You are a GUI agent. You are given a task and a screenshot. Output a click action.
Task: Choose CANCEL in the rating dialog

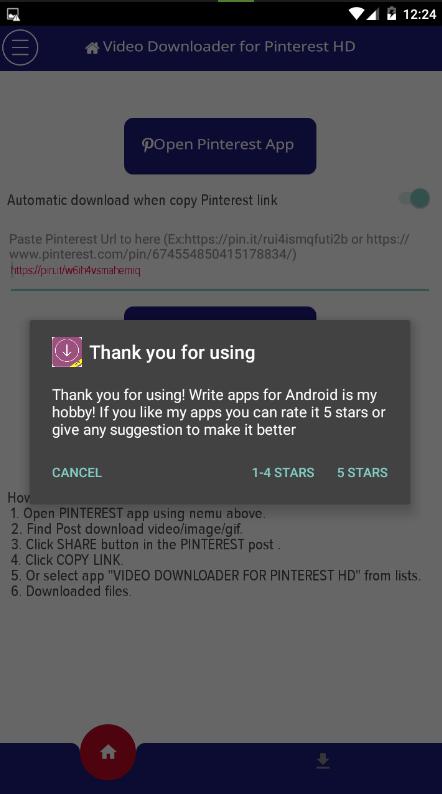tap(77, 472)
